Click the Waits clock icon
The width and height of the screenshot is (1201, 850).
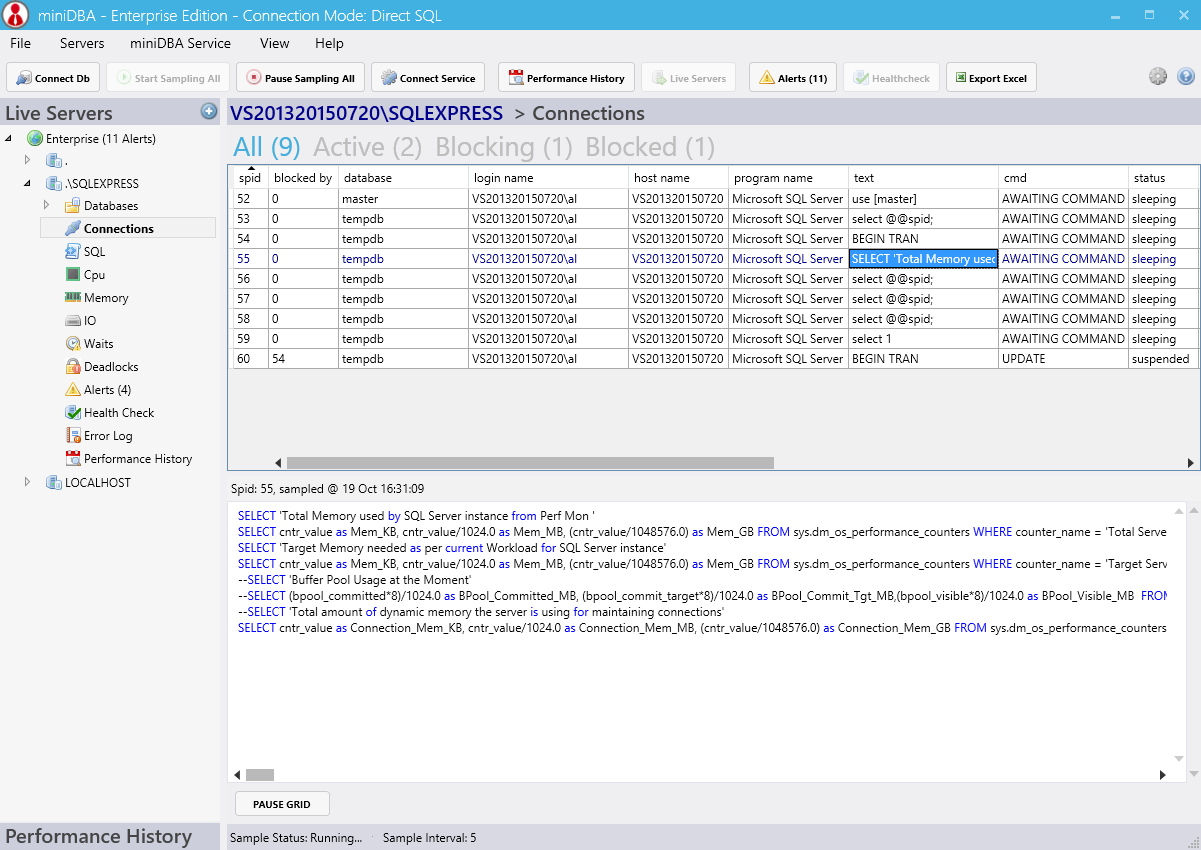point(73,344)
